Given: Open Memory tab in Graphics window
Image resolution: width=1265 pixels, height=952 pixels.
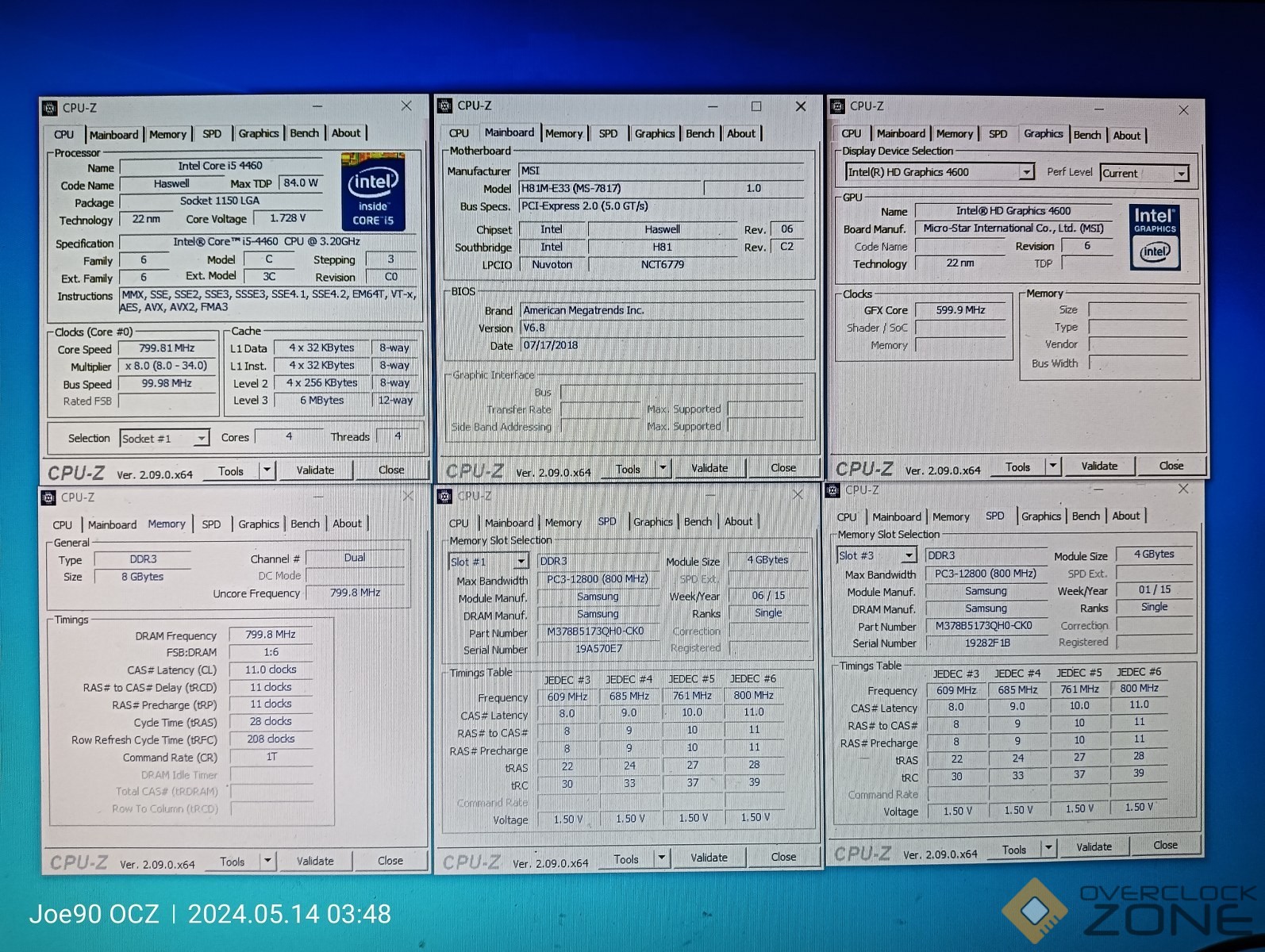Looking at the screenshot, I should 954,134.
